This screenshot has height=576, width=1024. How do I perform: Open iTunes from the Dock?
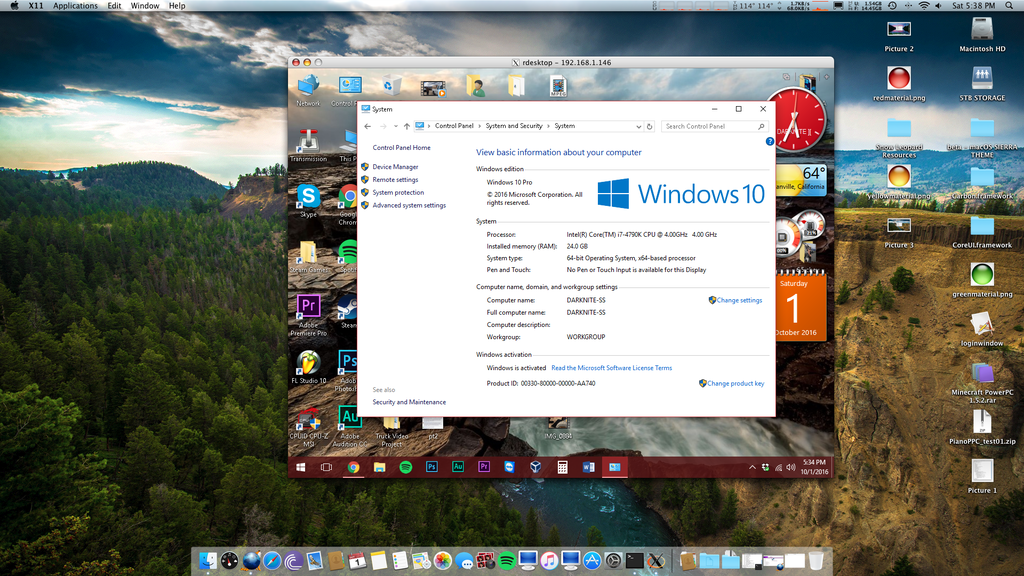click(549, 560)
